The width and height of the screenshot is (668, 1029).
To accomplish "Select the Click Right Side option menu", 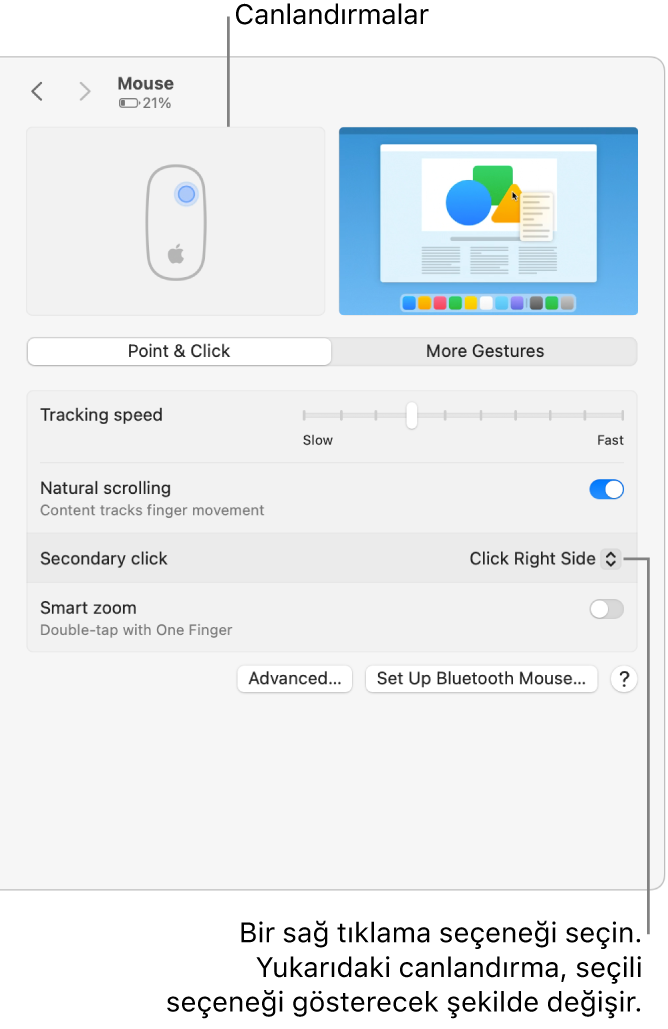I will tap(544, 558).
